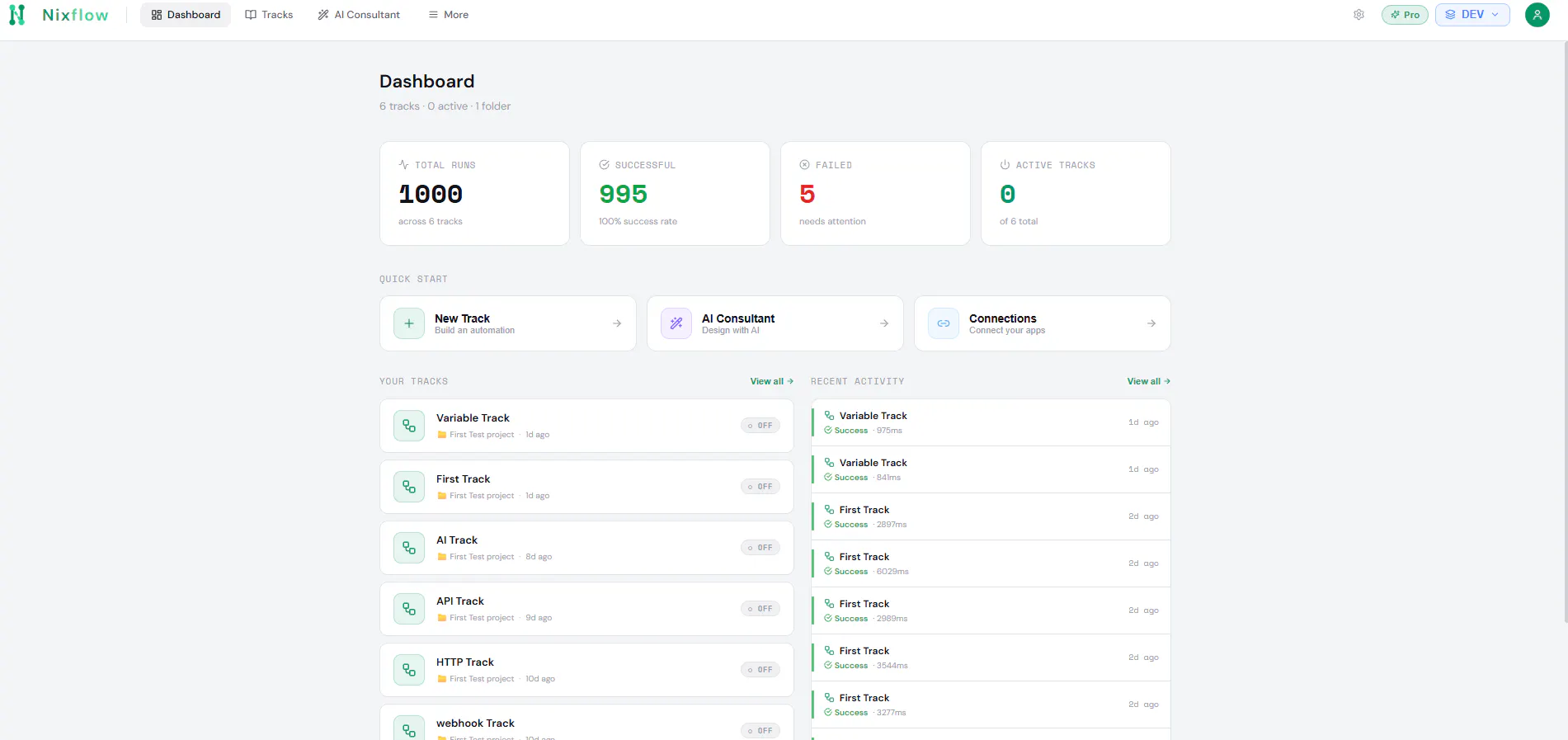Viewport: 1568px width, 740px height.
Task: Turn on the webhook Track toggle
Action: point(760,731)
